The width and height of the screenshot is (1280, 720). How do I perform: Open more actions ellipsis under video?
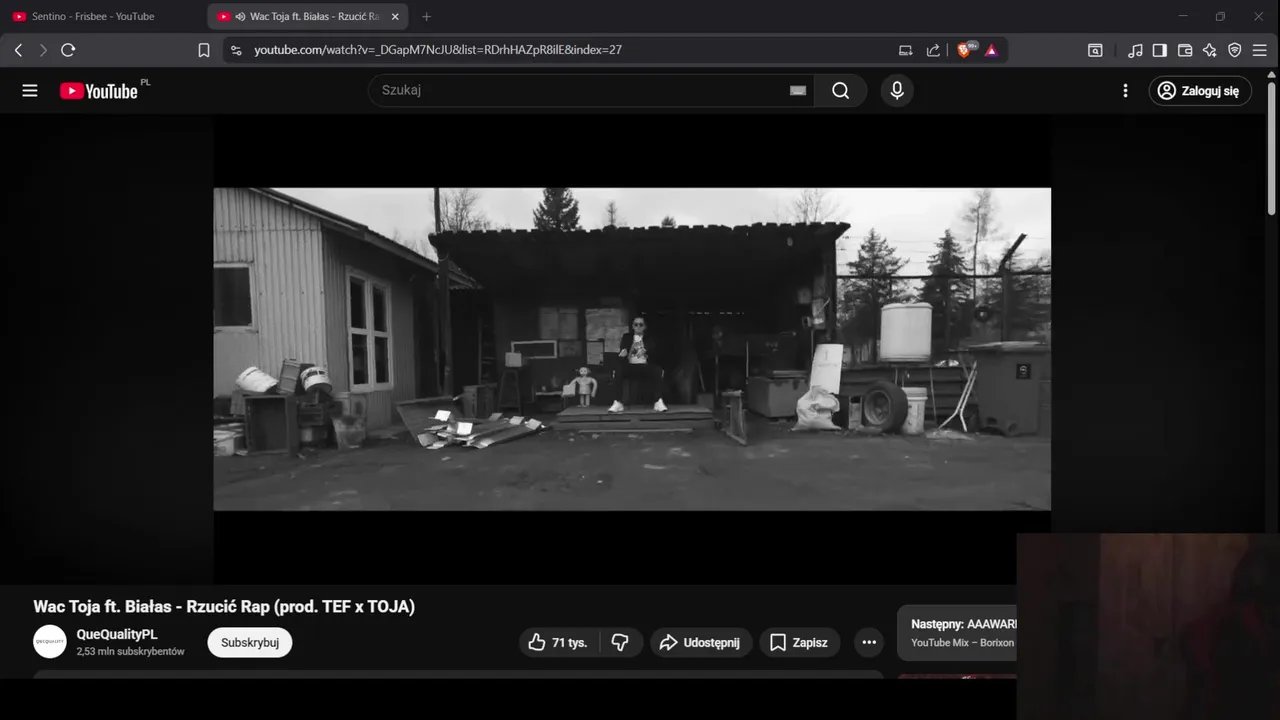[869, 642]
